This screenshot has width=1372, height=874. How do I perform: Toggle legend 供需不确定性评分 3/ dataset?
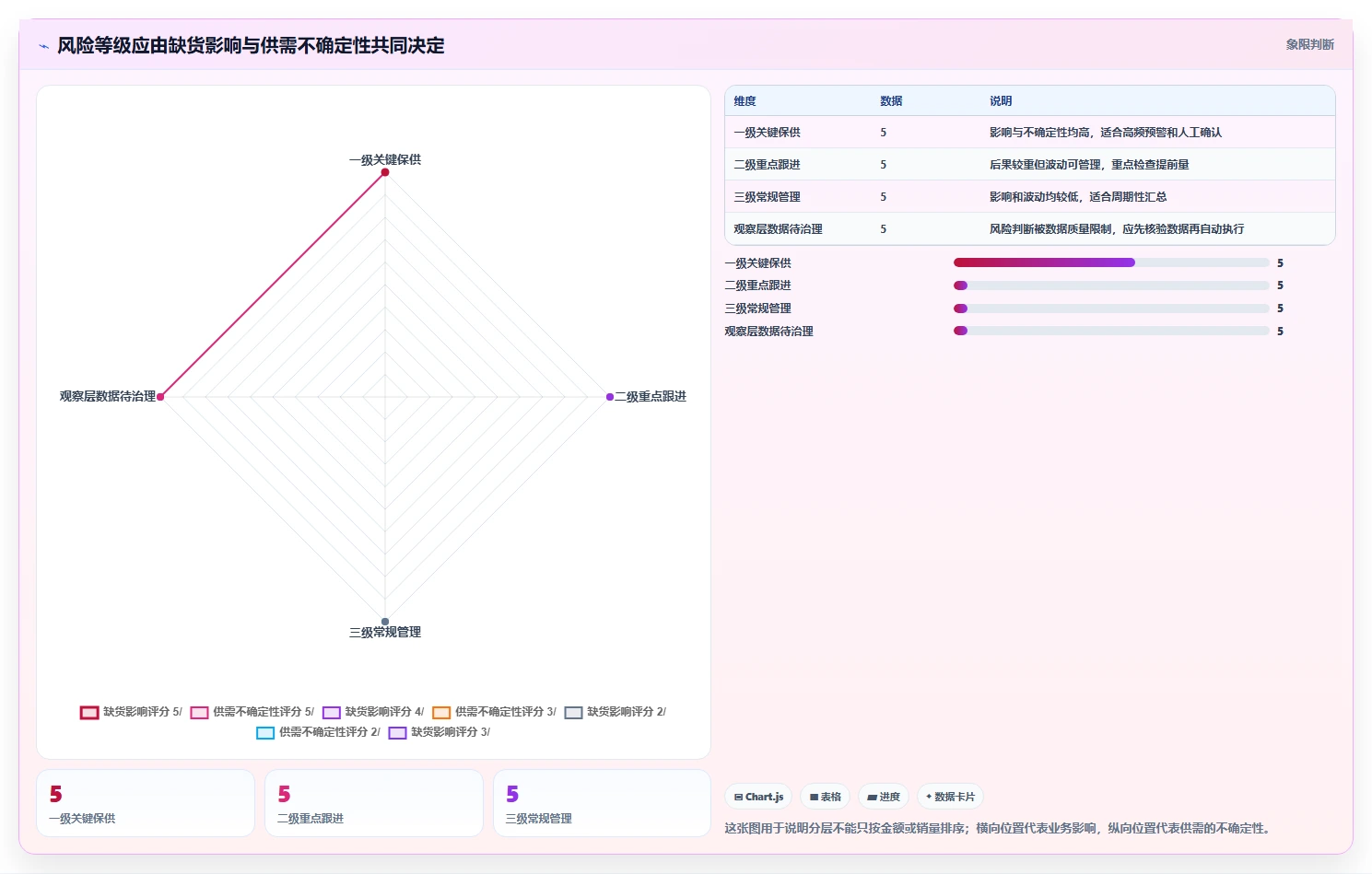tap(494, 712)
